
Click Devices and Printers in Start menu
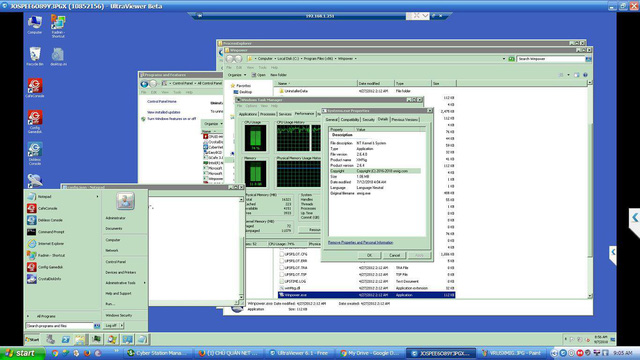(121, 272)
